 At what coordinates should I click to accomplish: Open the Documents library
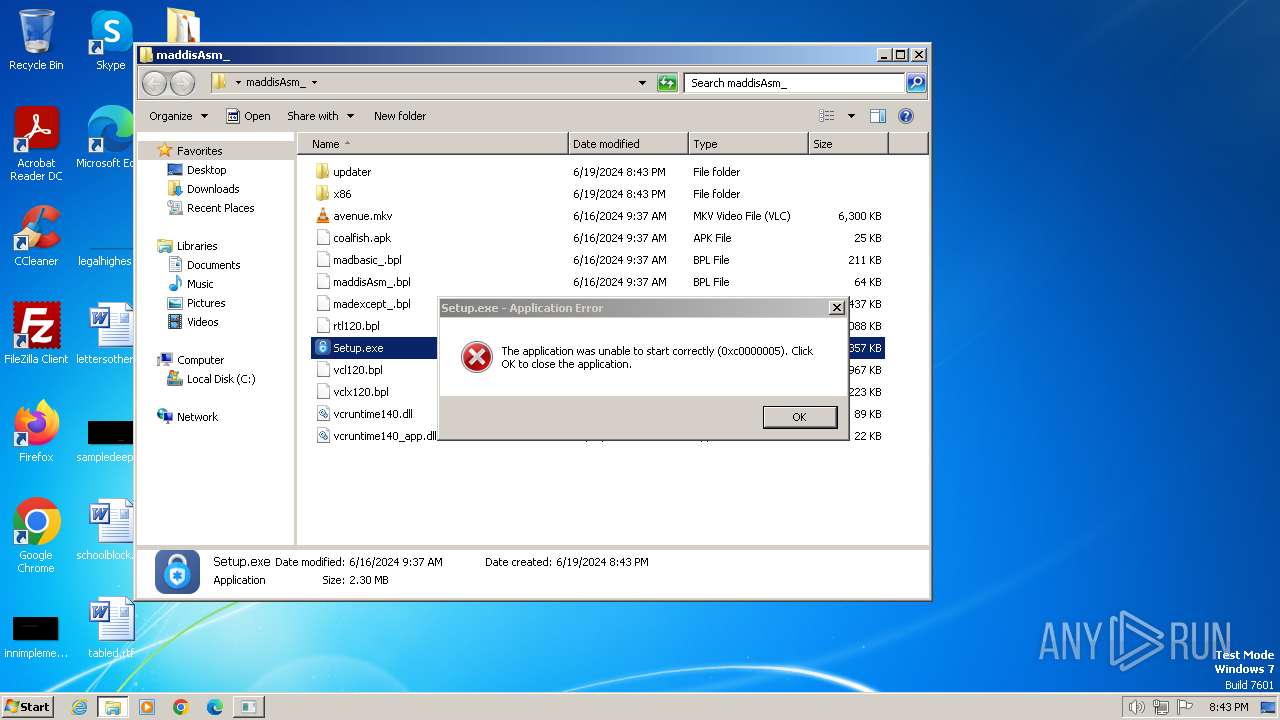213,265
